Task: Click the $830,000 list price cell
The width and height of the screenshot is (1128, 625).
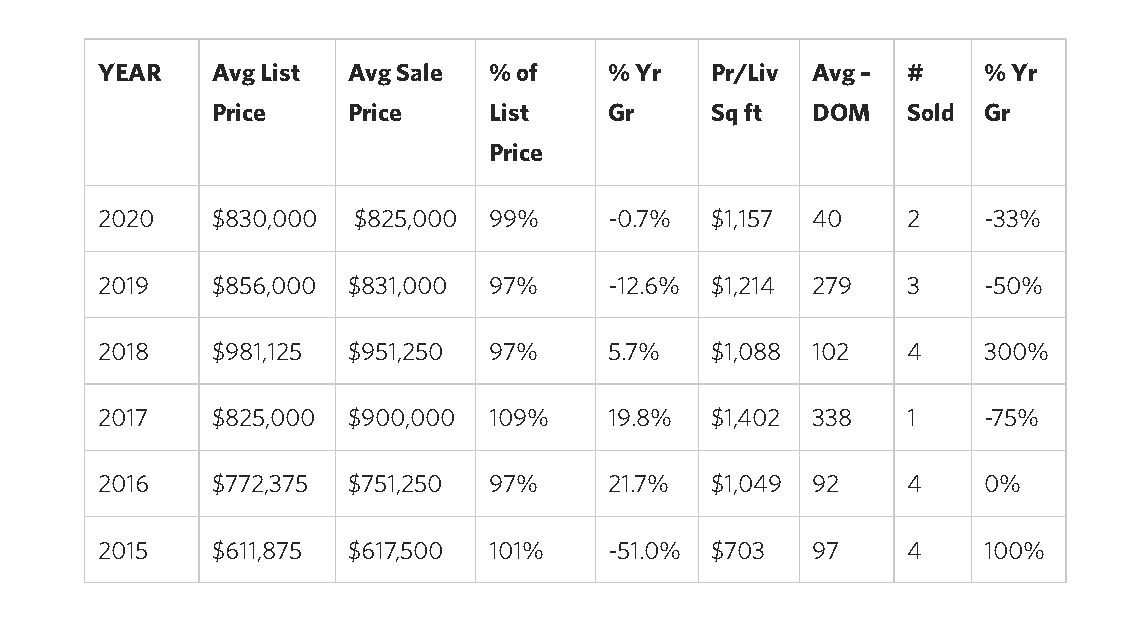Action: (264, 219)
